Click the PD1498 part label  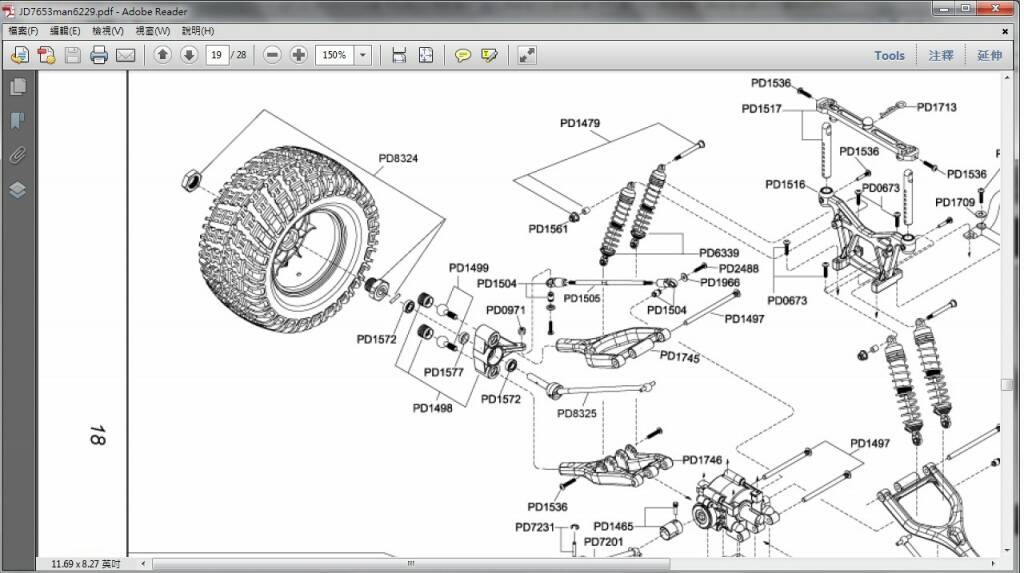[432, 408]
